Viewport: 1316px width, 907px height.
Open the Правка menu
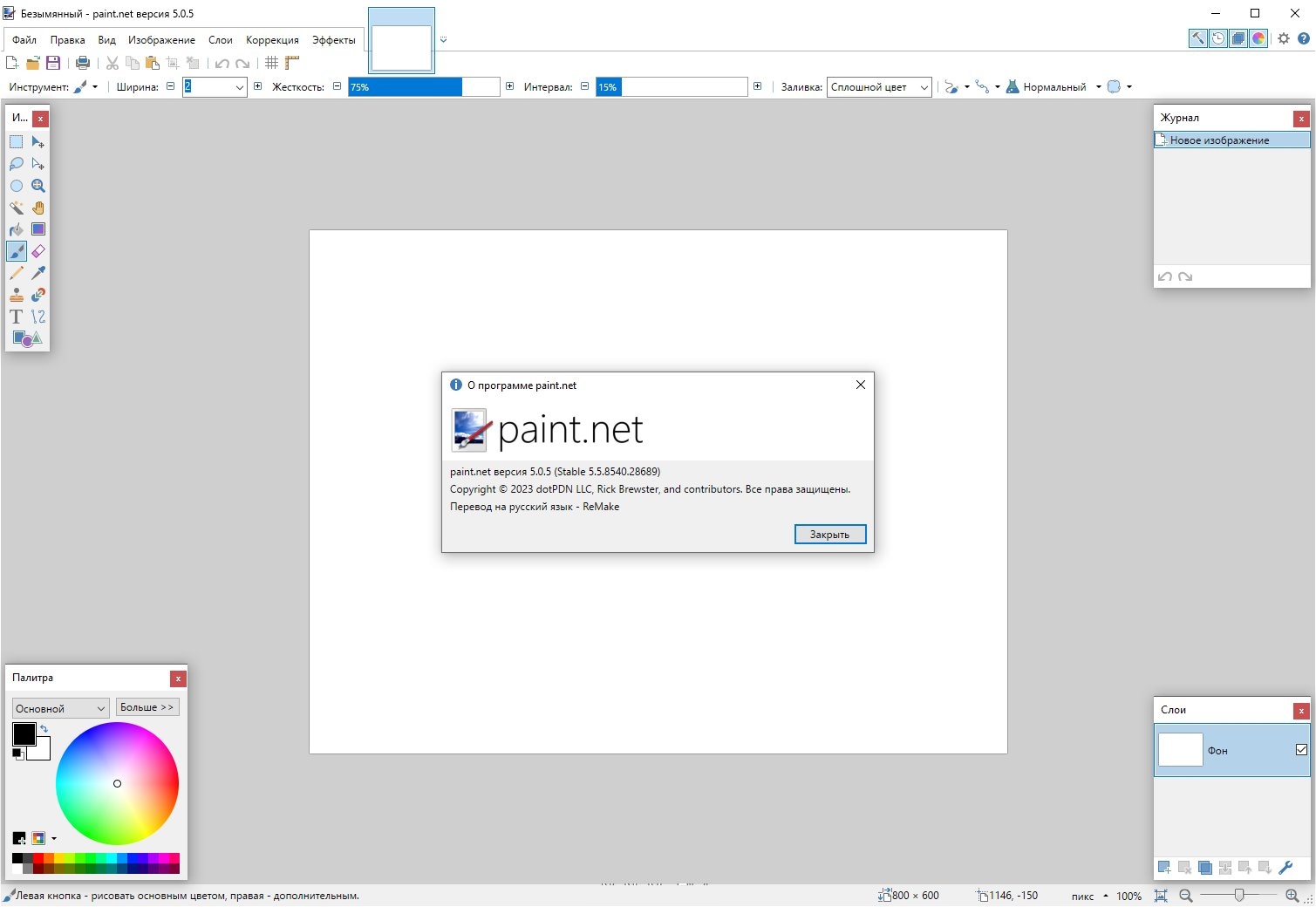click(67, 40)
